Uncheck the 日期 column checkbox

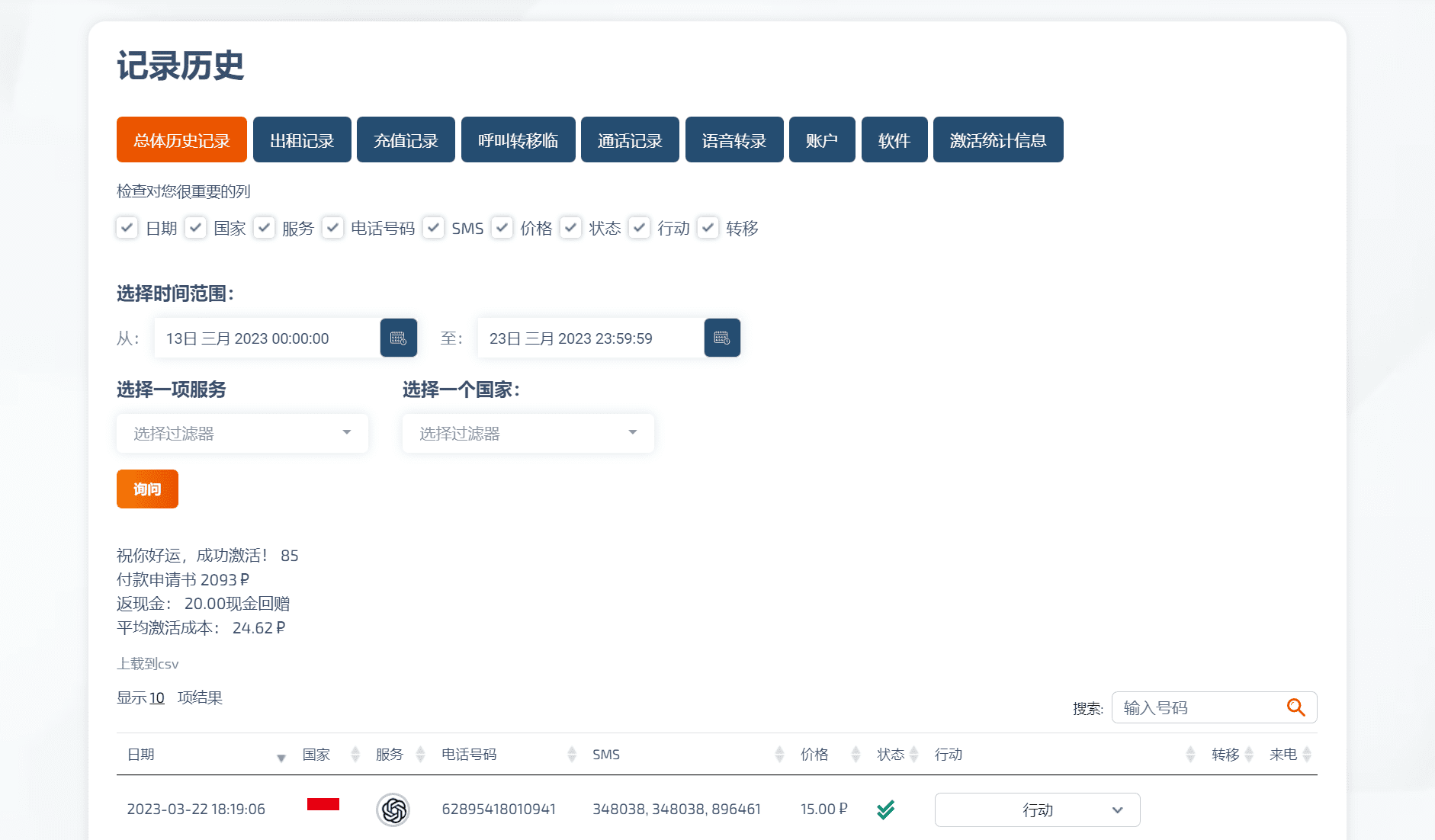(x=127, y=227)
